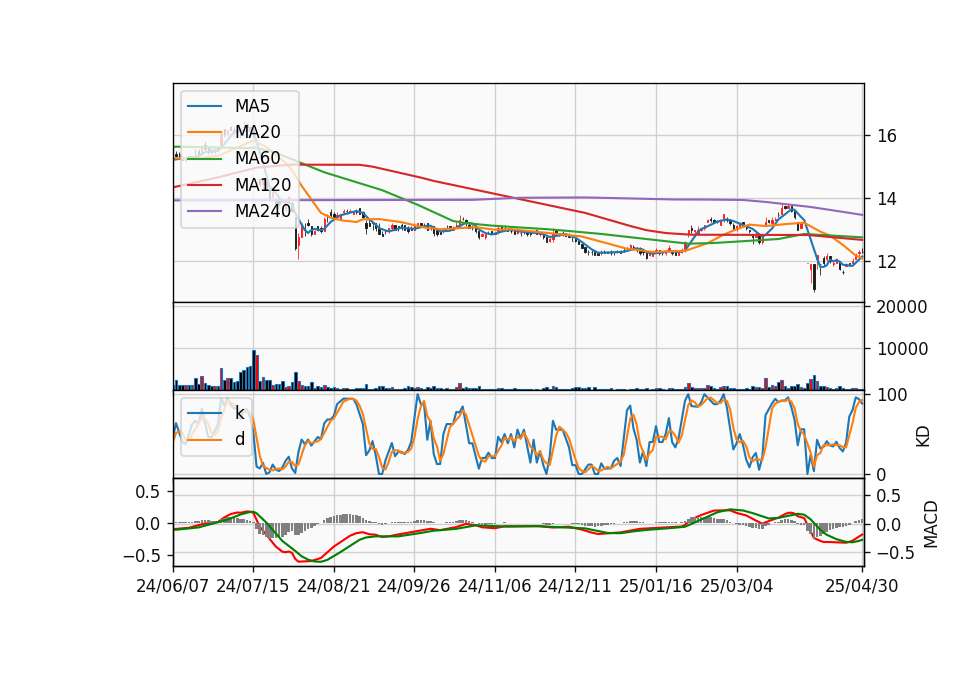Click the 24/06/07 date axis label

pos(173,586)
